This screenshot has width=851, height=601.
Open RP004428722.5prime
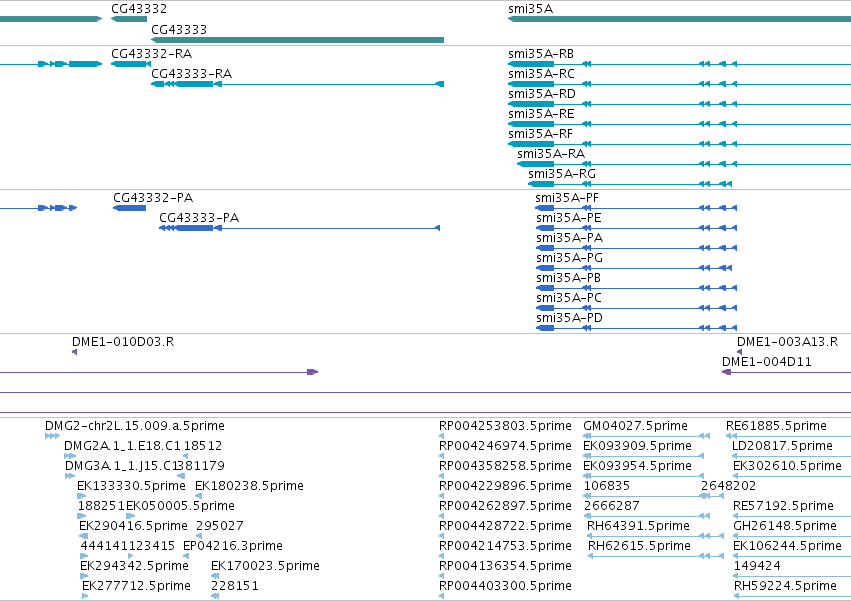[x=505, y=526]
